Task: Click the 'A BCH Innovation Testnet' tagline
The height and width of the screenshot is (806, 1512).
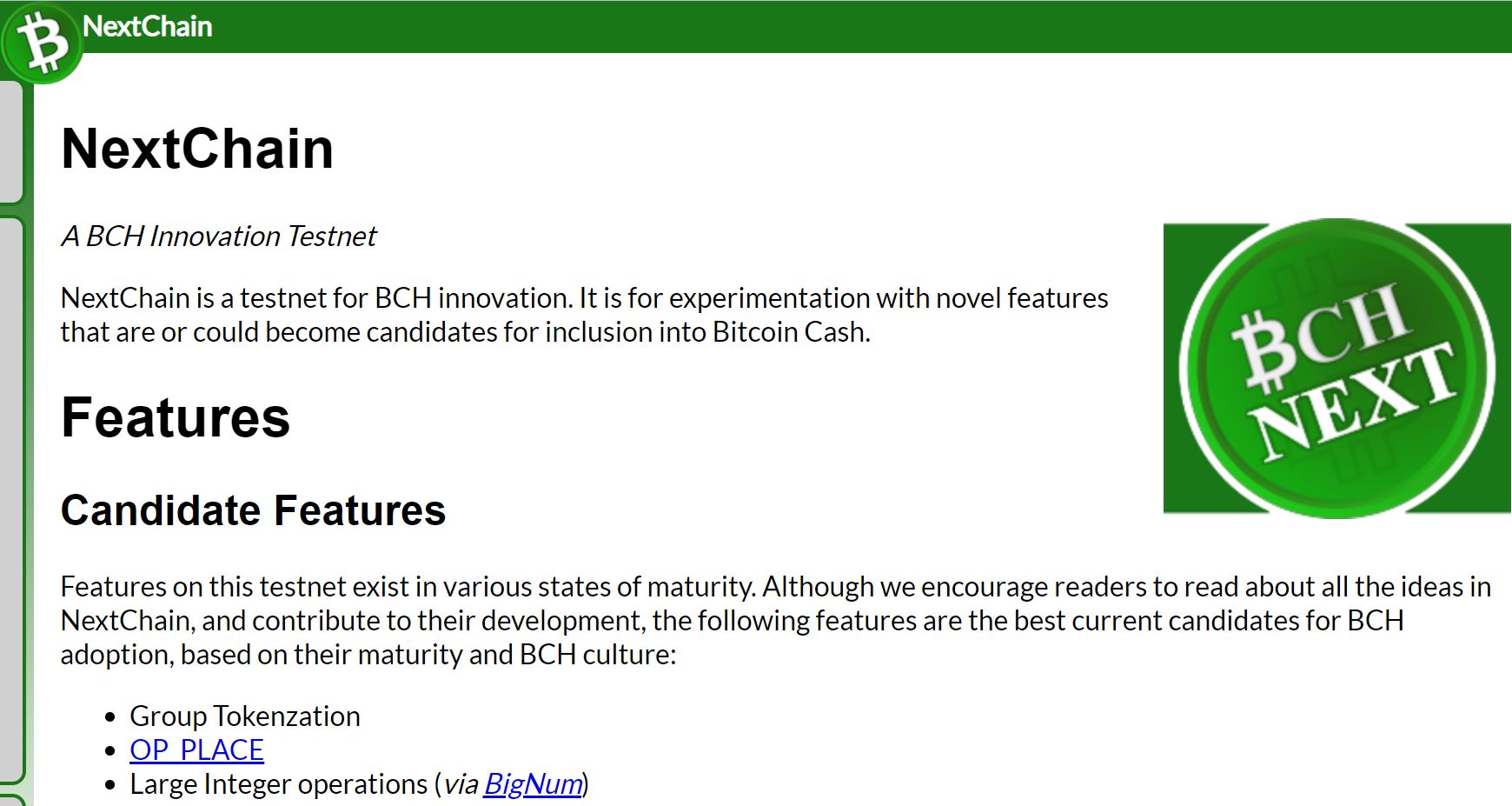Action: point(219,236)
